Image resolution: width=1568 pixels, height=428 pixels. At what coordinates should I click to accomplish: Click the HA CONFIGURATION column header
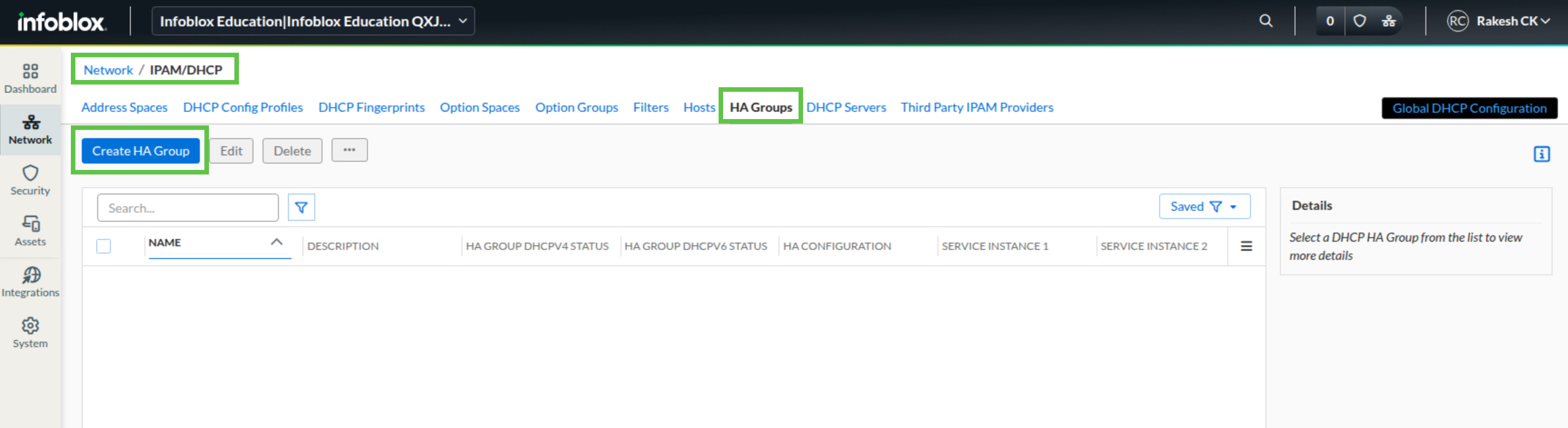point(837,246)
